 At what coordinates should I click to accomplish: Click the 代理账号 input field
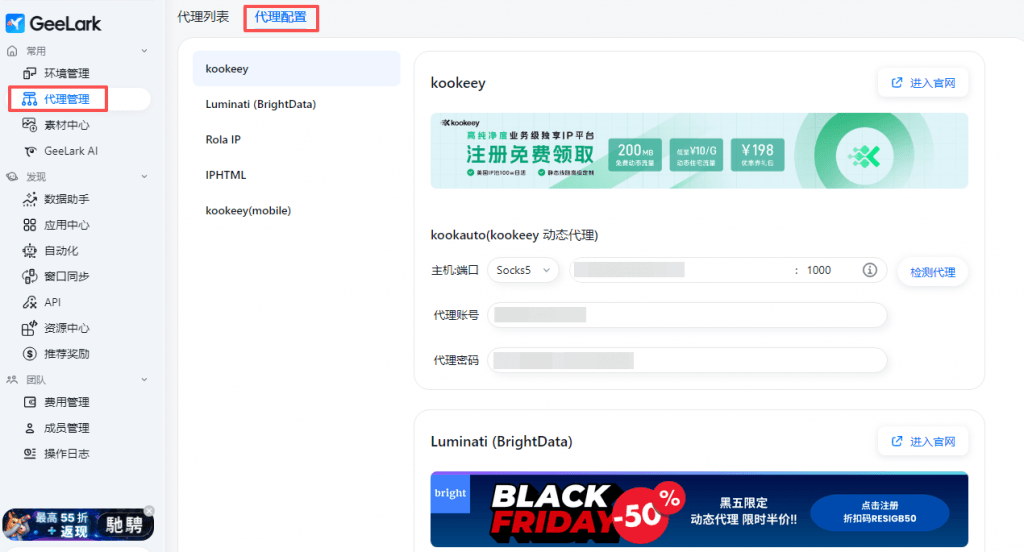point(687,315)
